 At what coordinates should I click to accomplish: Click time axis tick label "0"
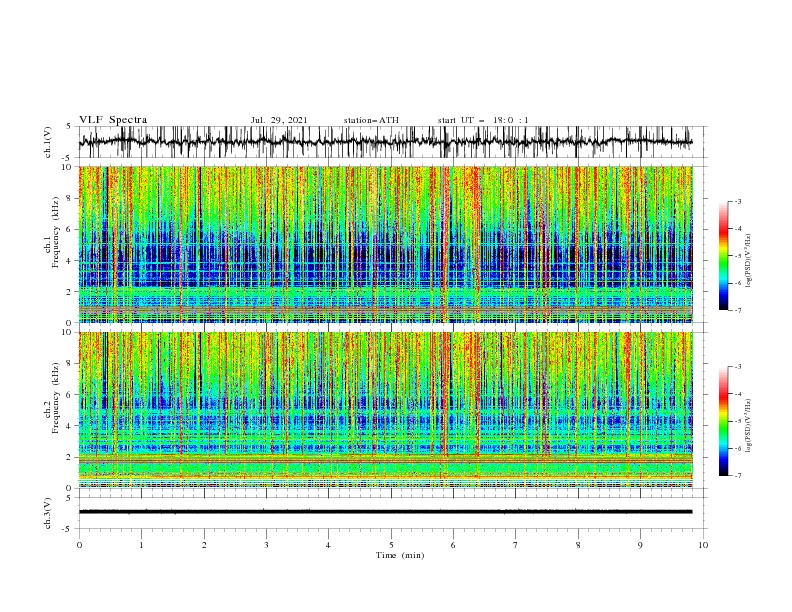pyautogui.click(x=79, y=545)
